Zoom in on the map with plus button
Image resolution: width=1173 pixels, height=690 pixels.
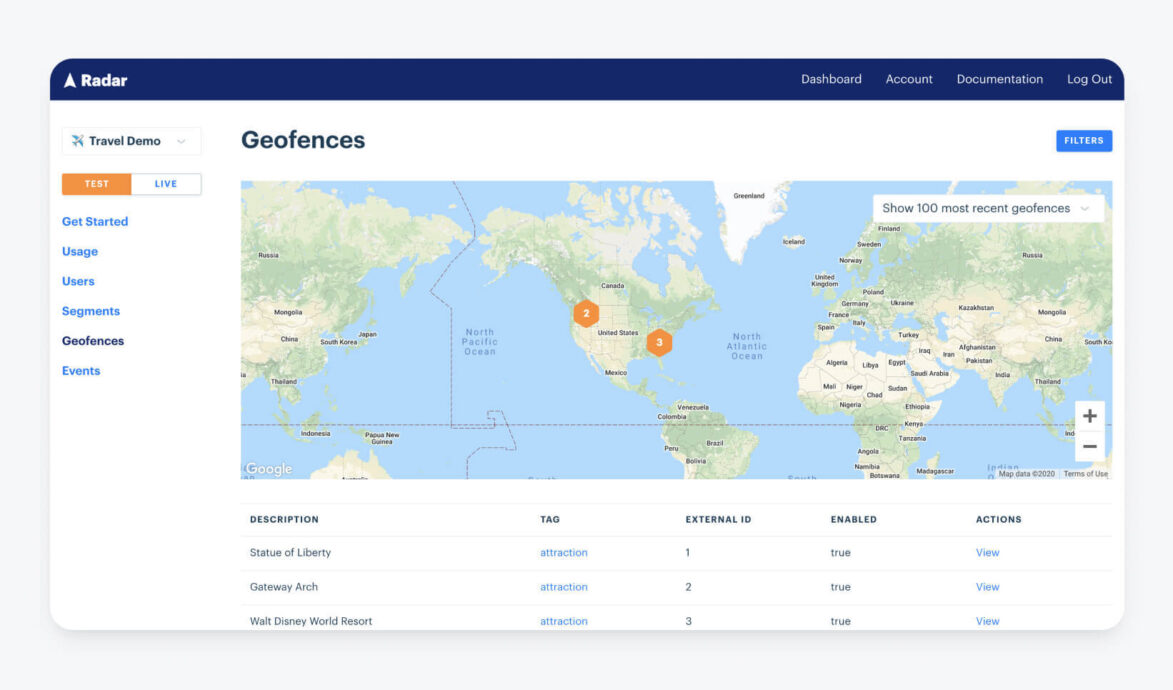coord(1089,416)
